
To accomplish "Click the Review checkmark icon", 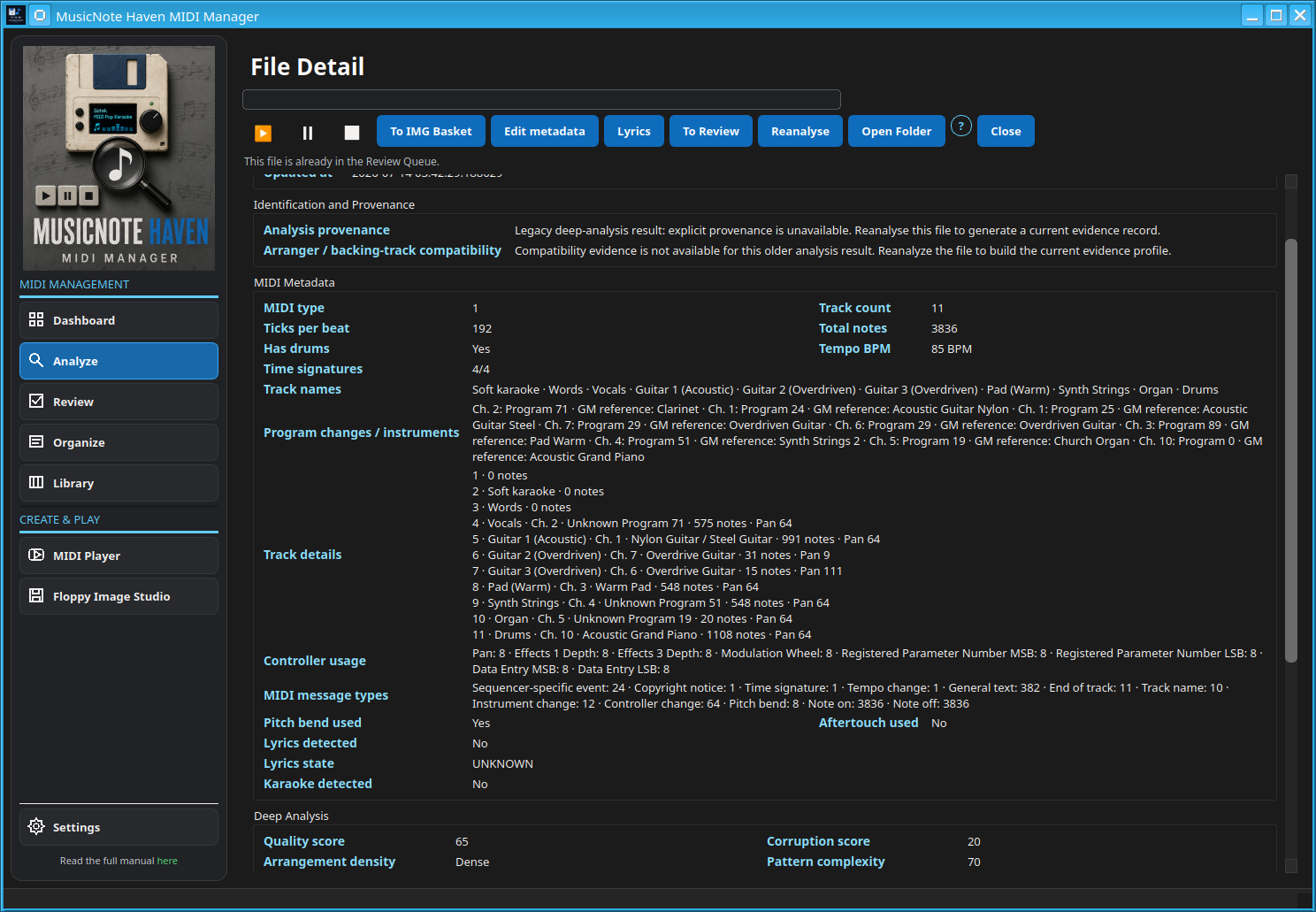I will coord(36,401).
